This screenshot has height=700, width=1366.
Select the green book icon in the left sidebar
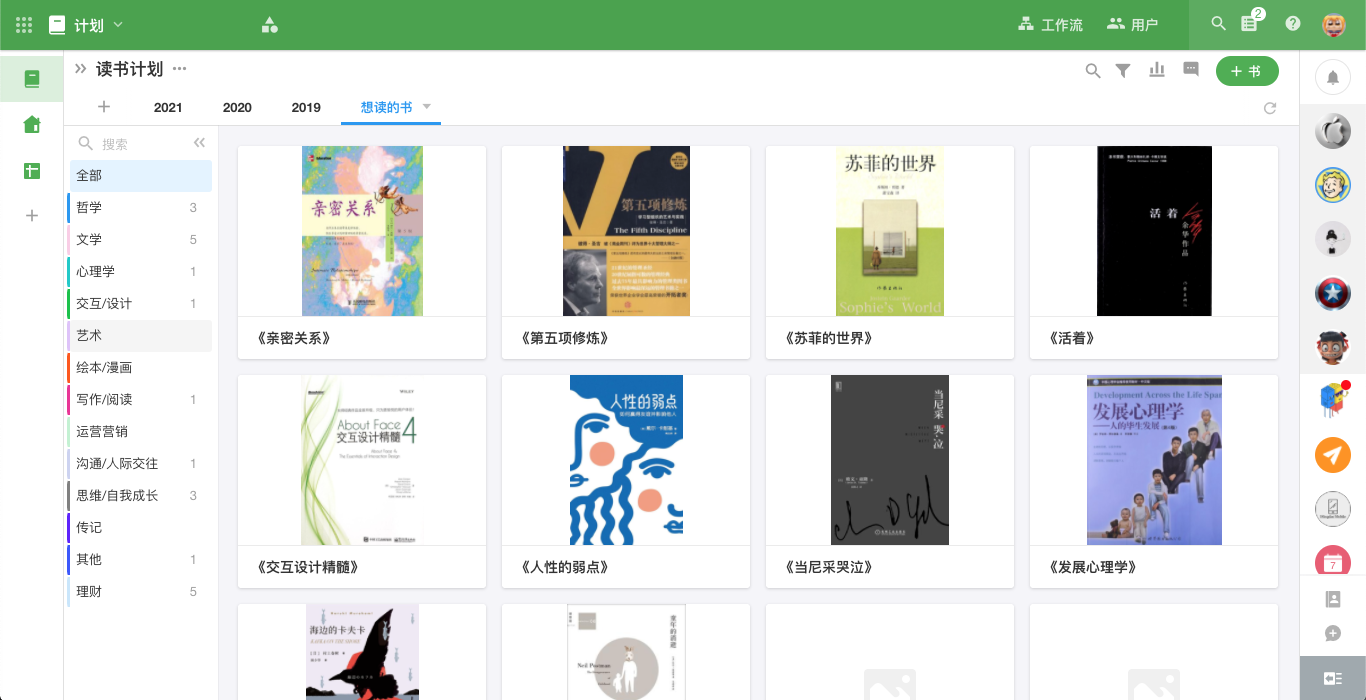point(32,79)
